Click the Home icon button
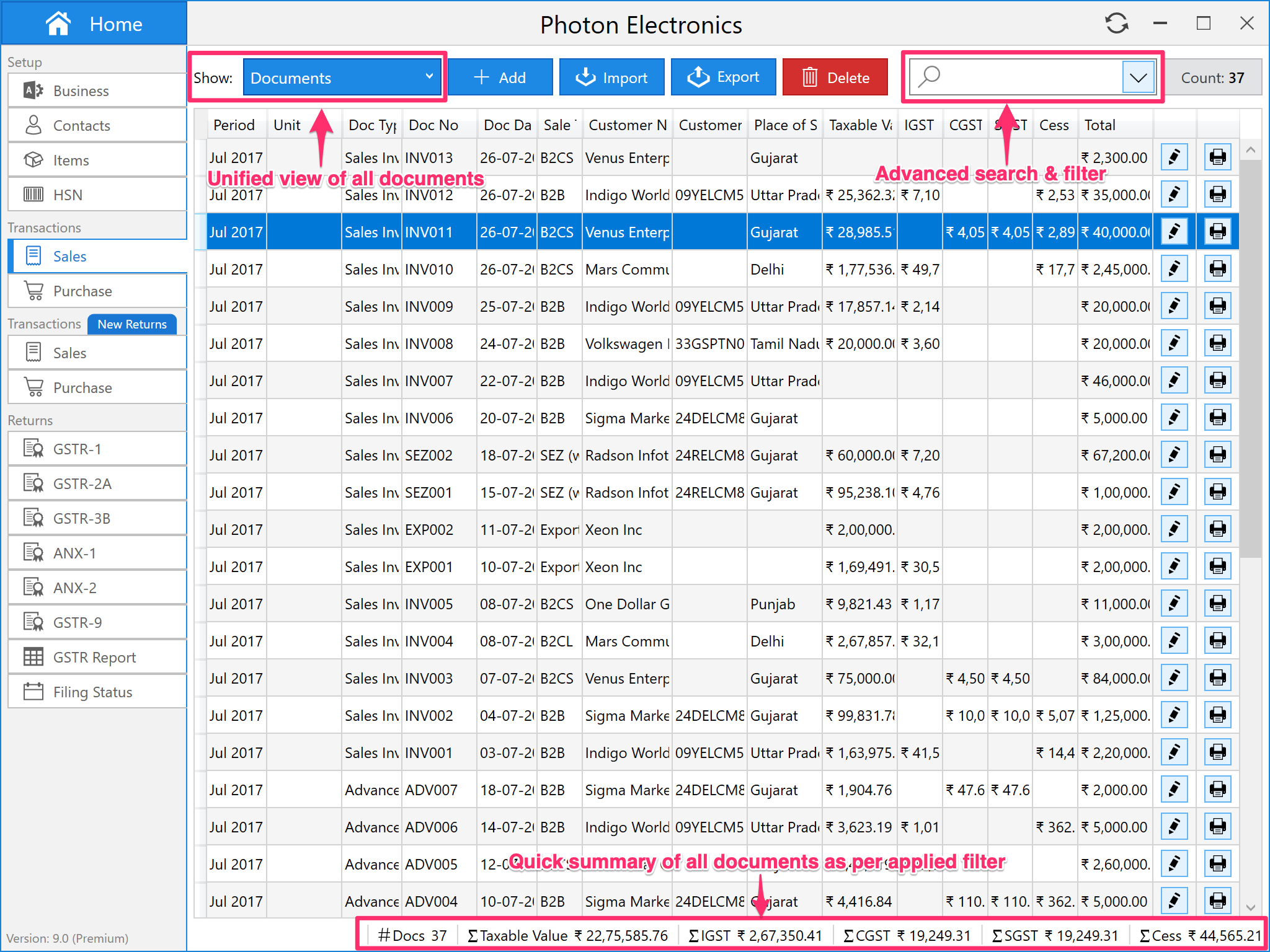Screen dimensions: 1270x952 coord(58,24)
